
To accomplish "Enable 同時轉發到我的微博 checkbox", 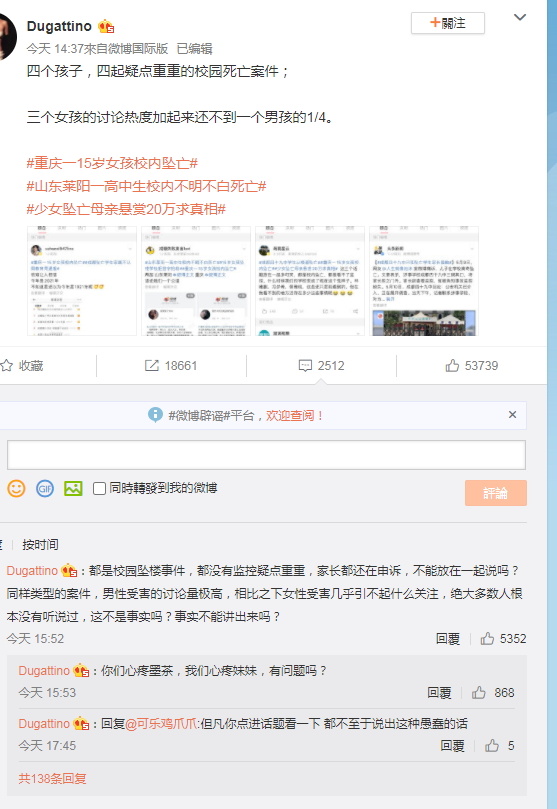I will click(x=99, y=488).
